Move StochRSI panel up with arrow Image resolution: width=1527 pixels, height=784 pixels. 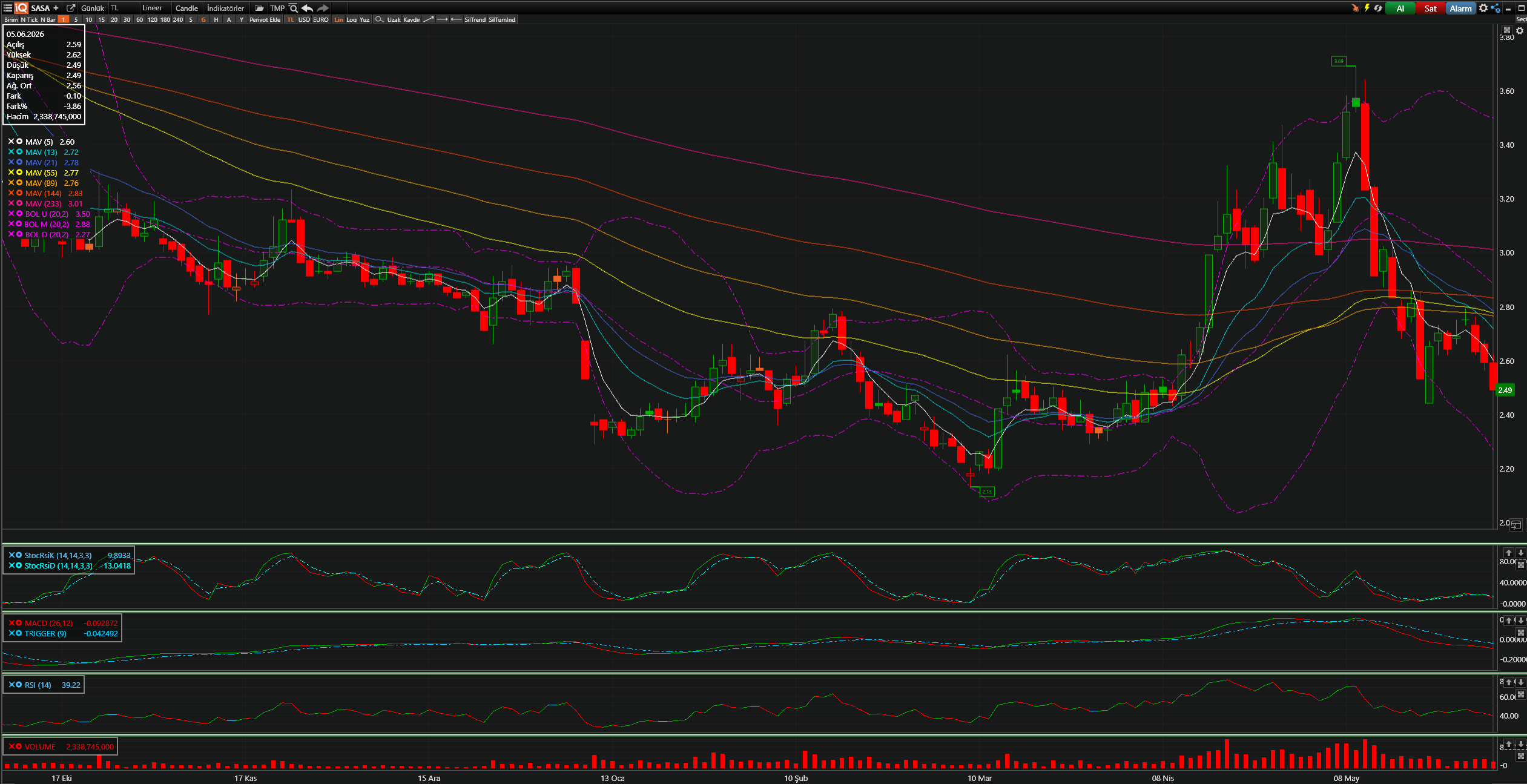[x=1508, y=552]
